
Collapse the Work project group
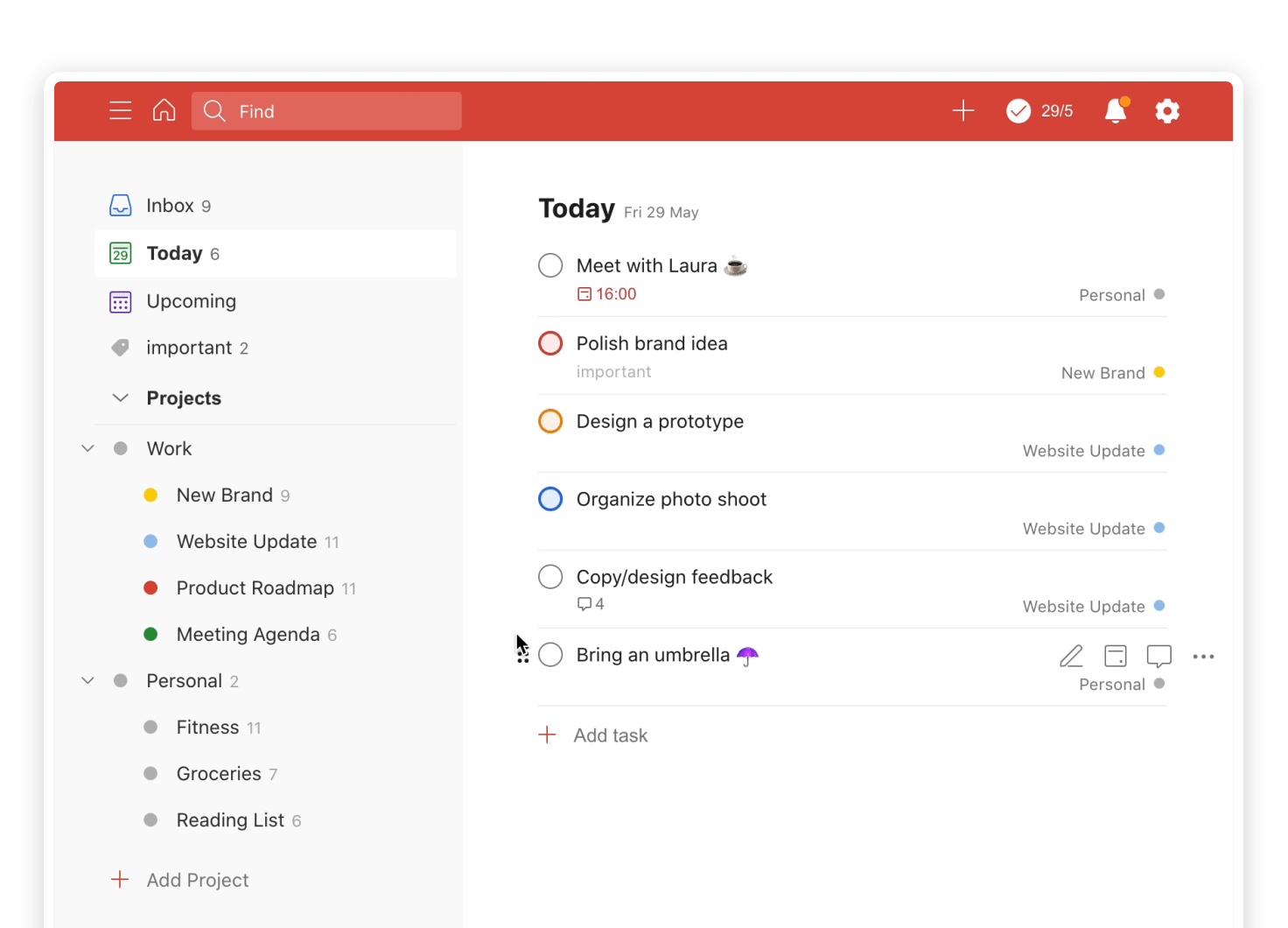87,448
